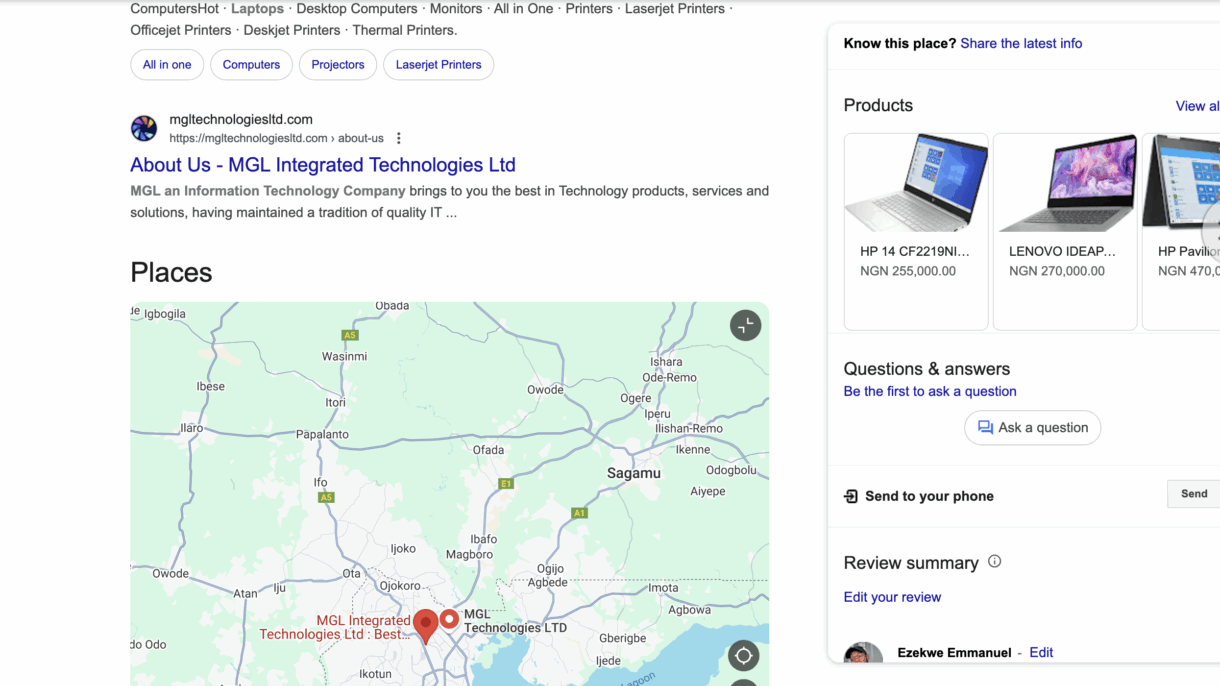The height and width of the screenshot is (686, 1220).
Task: Click the Ezekwe Emmanuel reviewer name
Action: [954, 653]
